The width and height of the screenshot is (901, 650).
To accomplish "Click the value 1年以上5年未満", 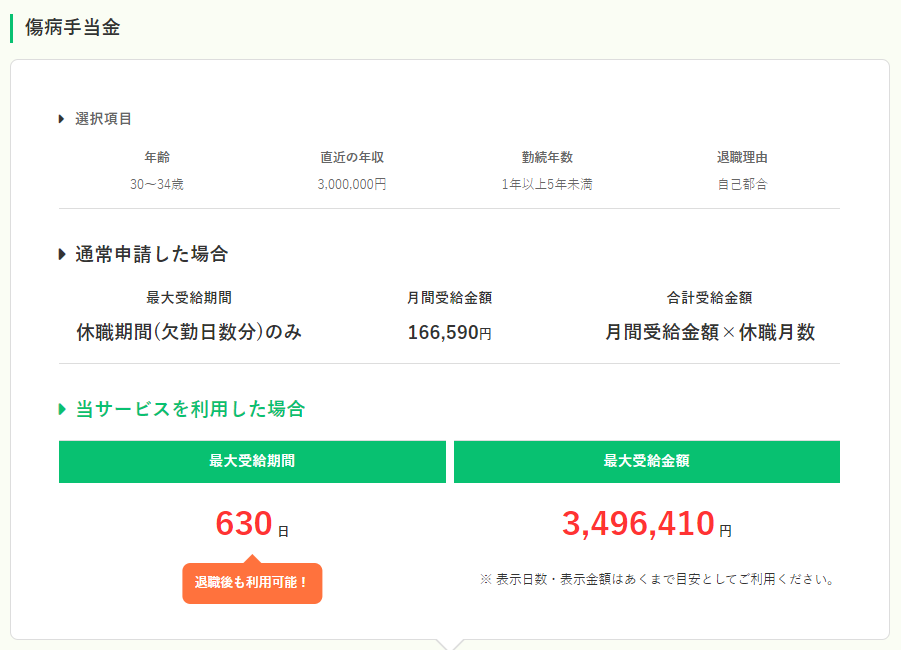I will tap(547, 184).
